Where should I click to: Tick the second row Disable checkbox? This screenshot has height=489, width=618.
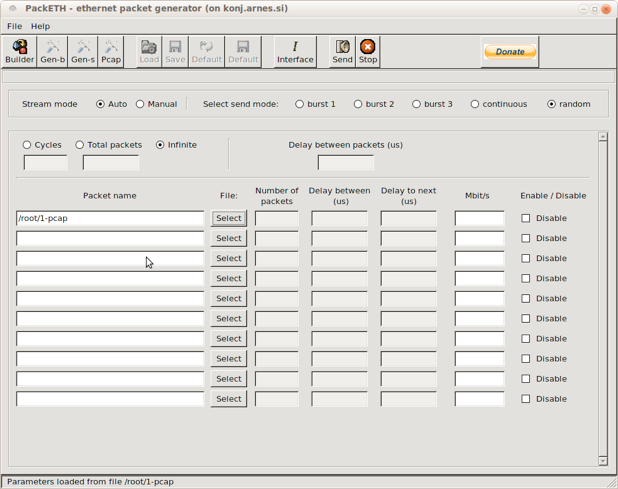(x=525, y=238)
